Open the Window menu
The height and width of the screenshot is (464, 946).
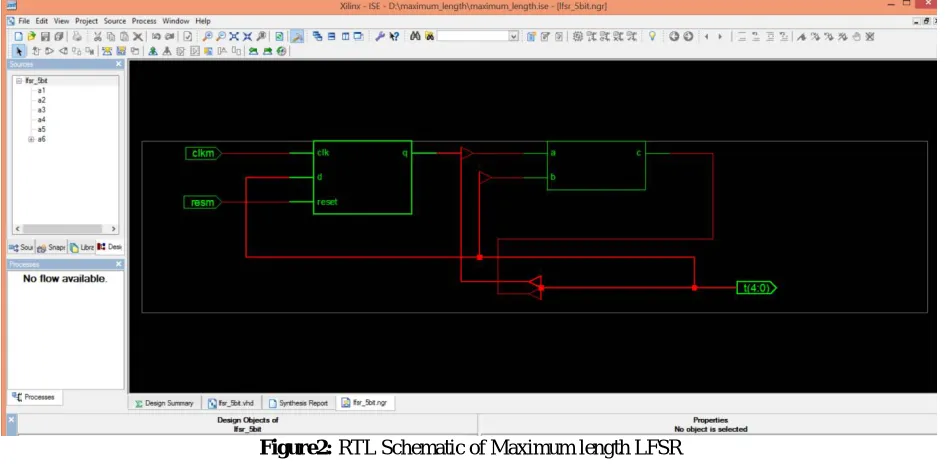click(176, 21)
